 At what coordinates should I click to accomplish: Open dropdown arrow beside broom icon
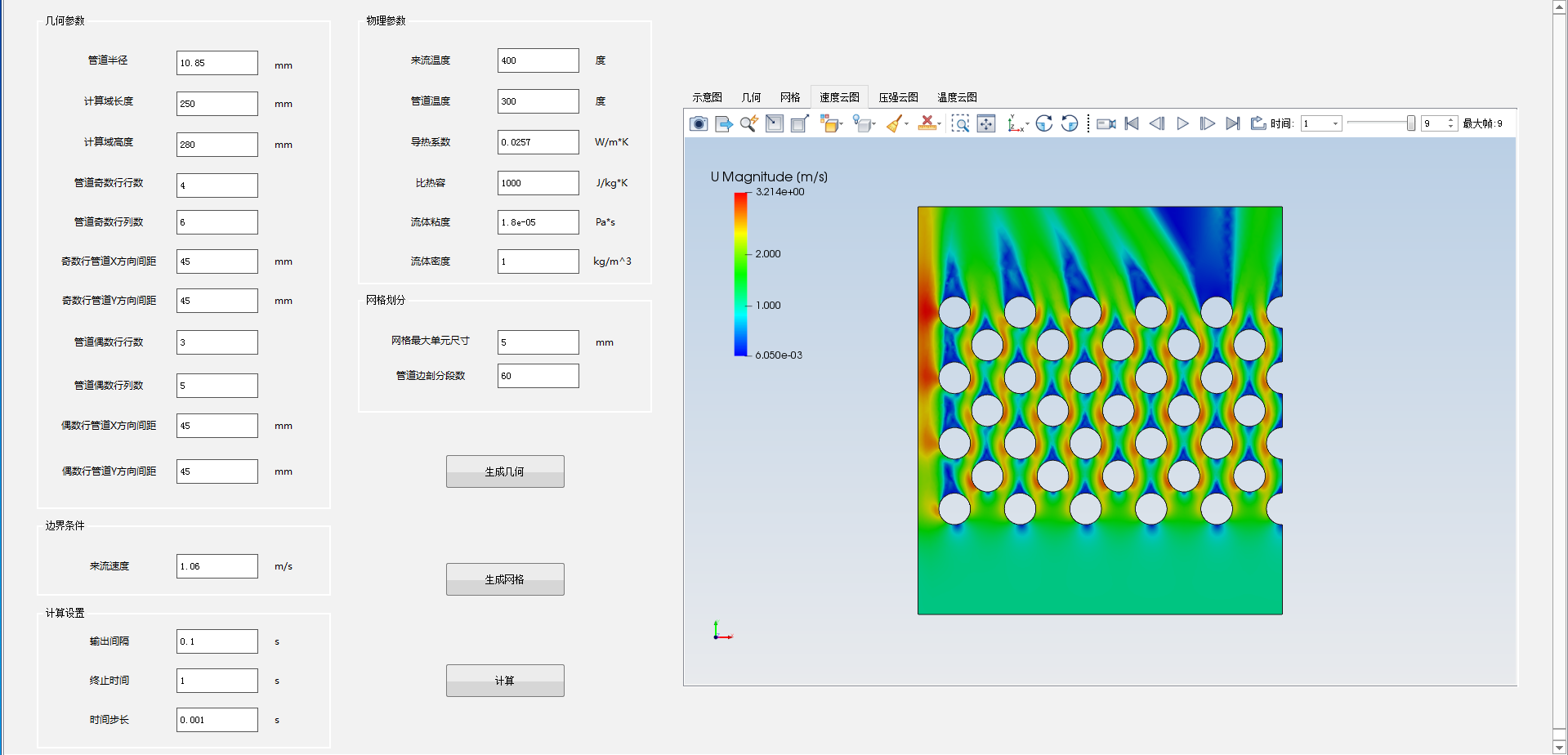(x=906, y=124)
